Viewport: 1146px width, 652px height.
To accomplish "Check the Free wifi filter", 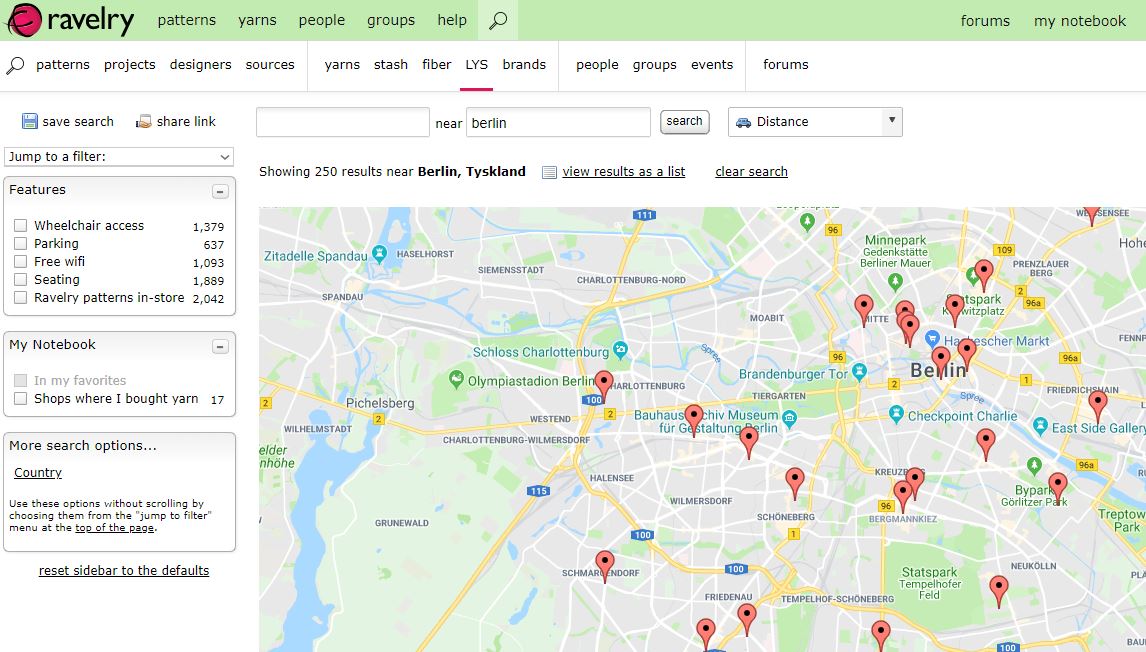I will point(20,262).
